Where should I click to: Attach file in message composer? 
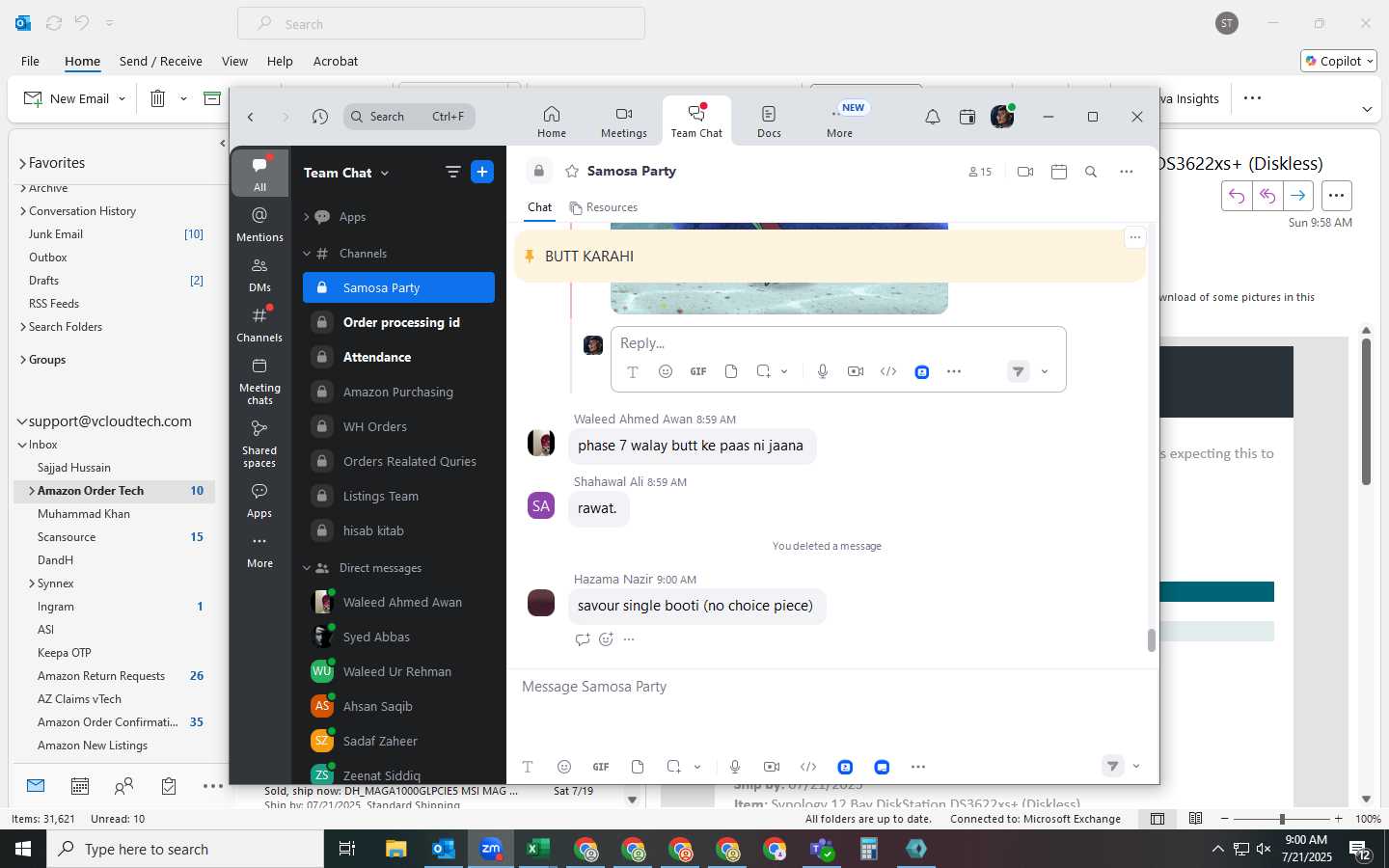pos(638,767)
